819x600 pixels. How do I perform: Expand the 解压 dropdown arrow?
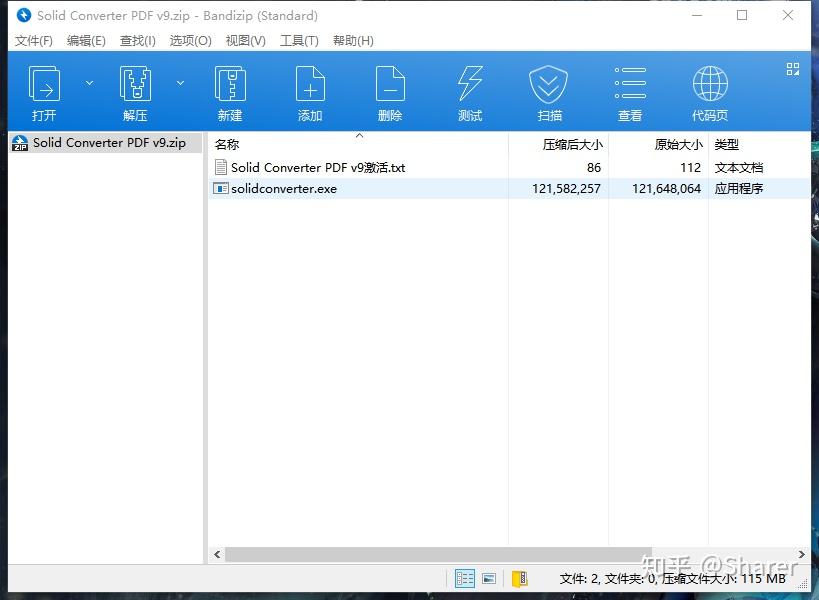point(178,82)
